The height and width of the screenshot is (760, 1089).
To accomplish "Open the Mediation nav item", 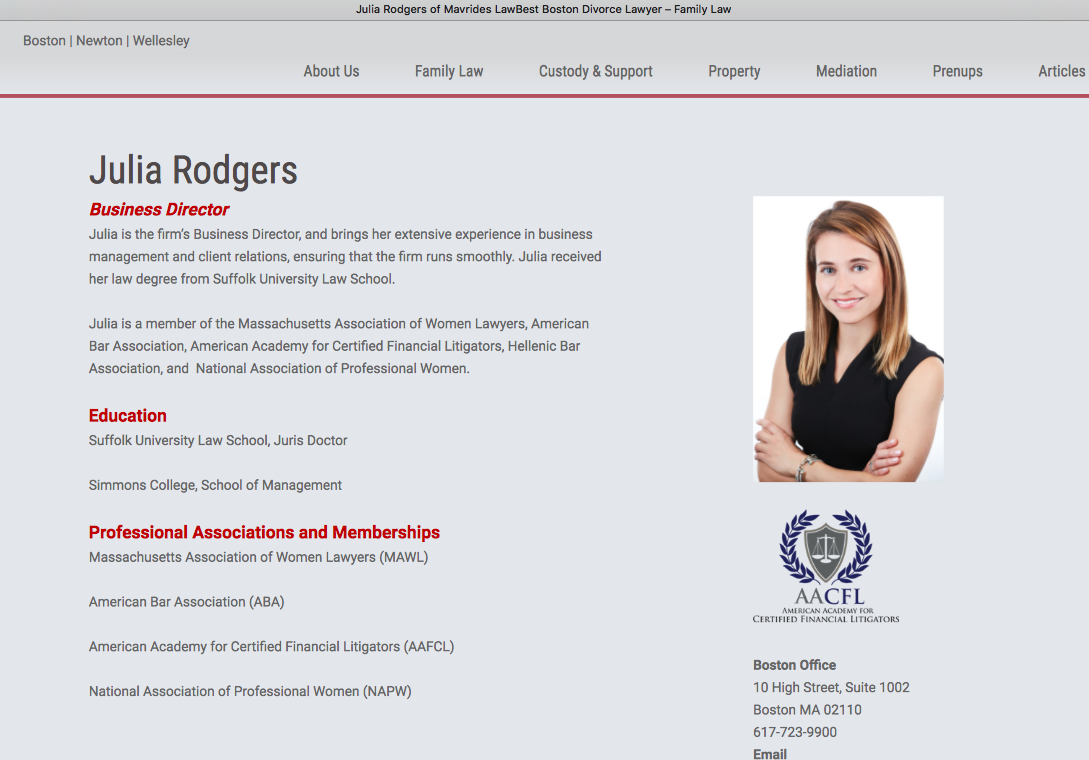I will (x=846, y=71).
